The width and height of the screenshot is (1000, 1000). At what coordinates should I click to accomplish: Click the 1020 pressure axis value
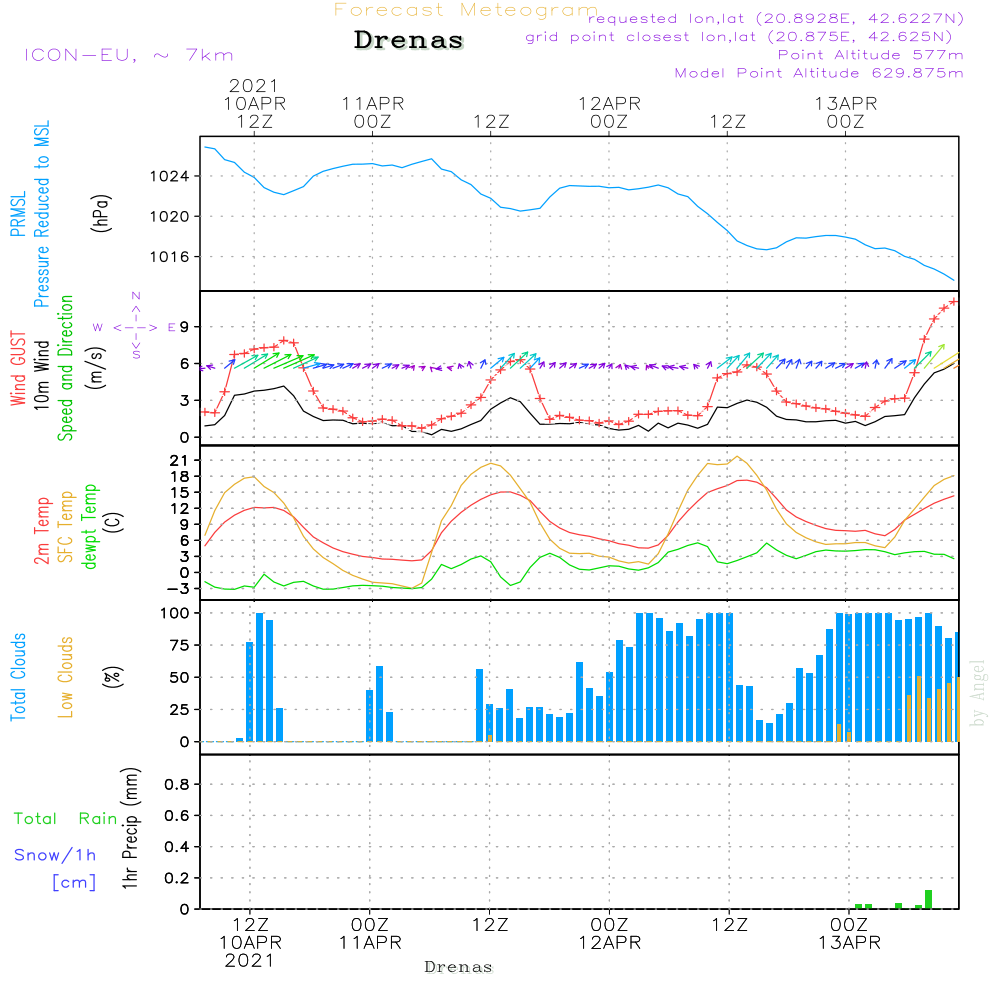[169, 217]
